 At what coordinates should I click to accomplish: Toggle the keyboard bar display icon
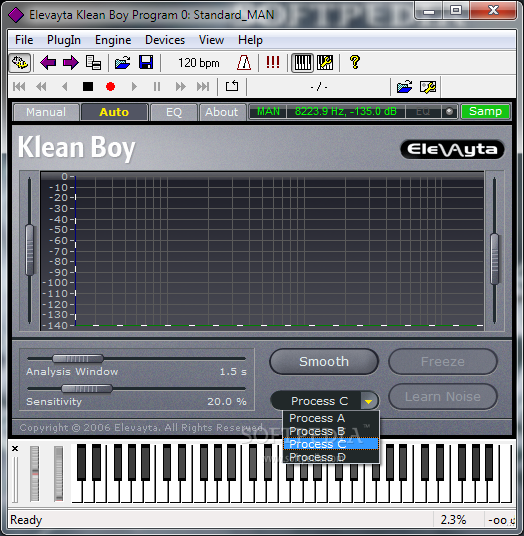302,63
